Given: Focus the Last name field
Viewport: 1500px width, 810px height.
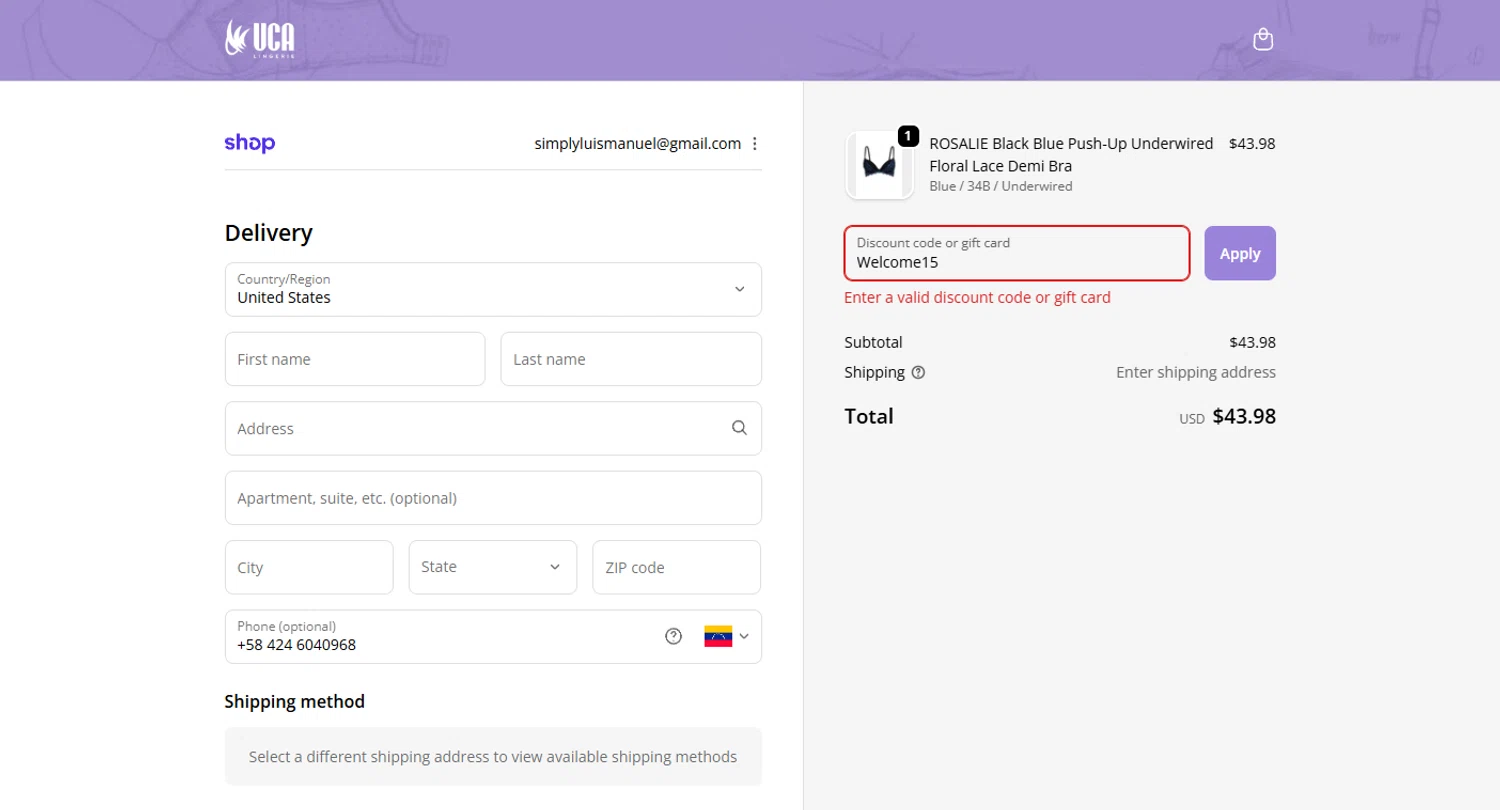Looking at the screenshot, I should [631, 359].
